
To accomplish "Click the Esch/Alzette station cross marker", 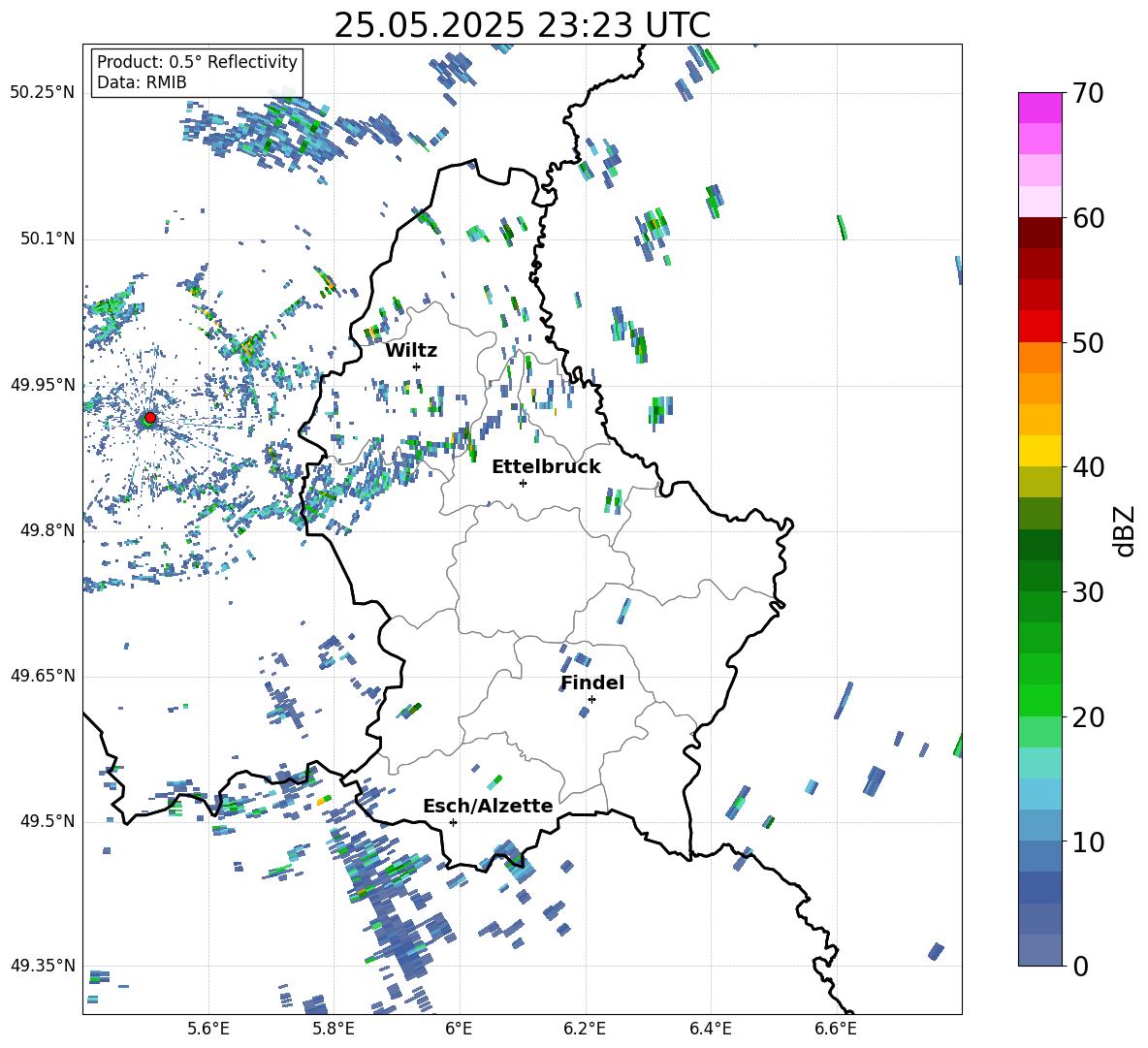I will click(453, 822).
